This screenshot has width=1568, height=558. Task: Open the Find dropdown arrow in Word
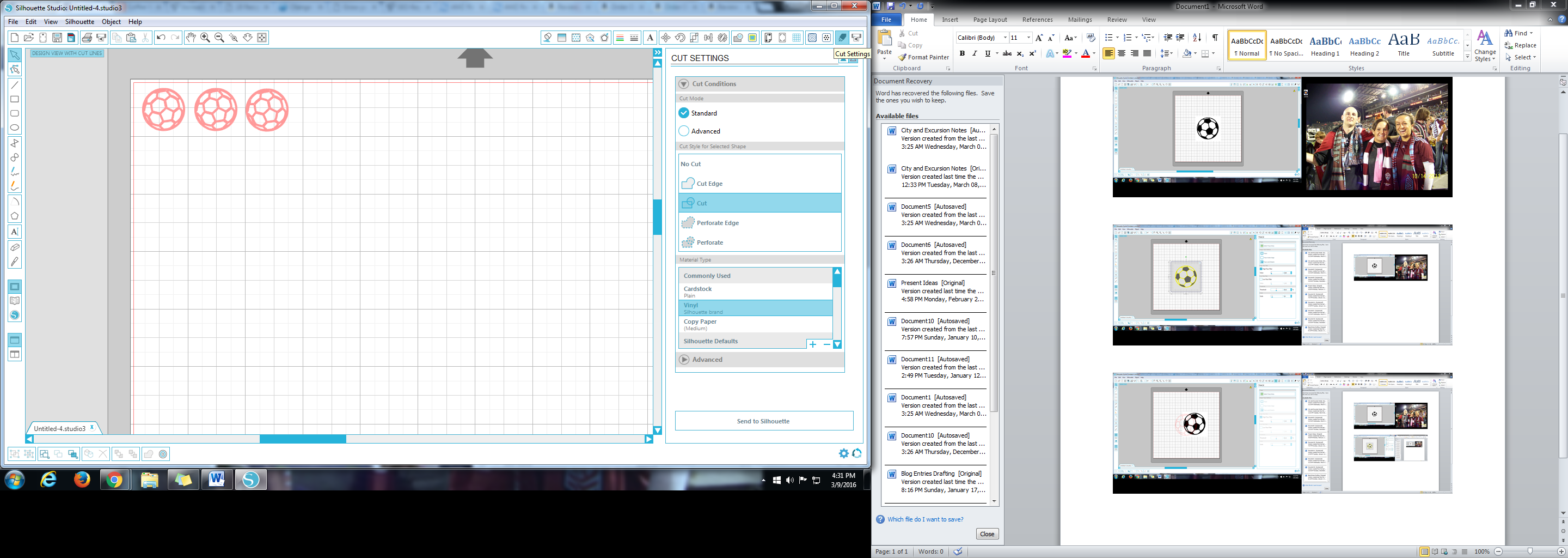[1531, 33]
